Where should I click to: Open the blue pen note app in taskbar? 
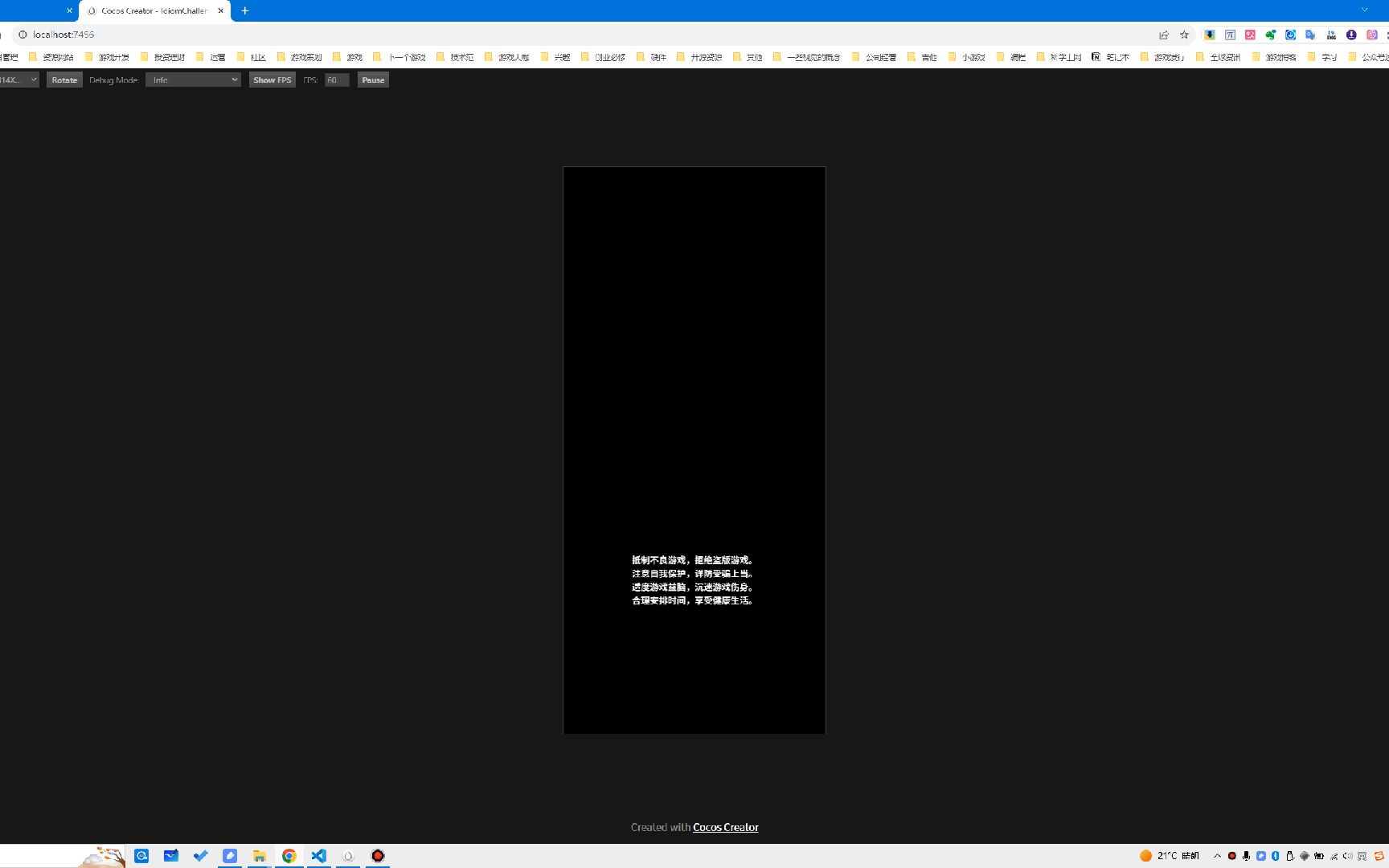[x=230, y=856]
